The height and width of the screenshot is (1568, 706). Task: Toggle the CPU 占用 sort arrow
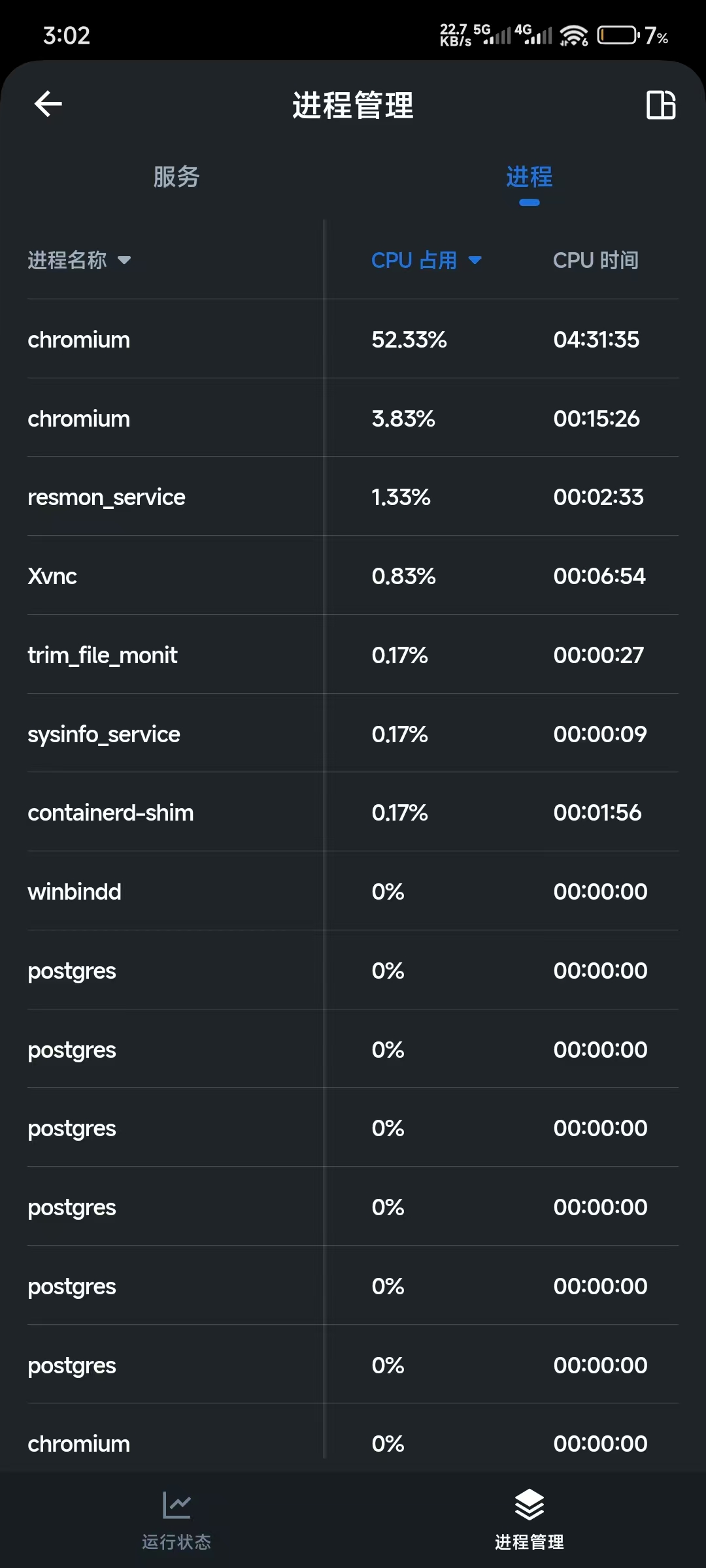(x=475, y=261)
